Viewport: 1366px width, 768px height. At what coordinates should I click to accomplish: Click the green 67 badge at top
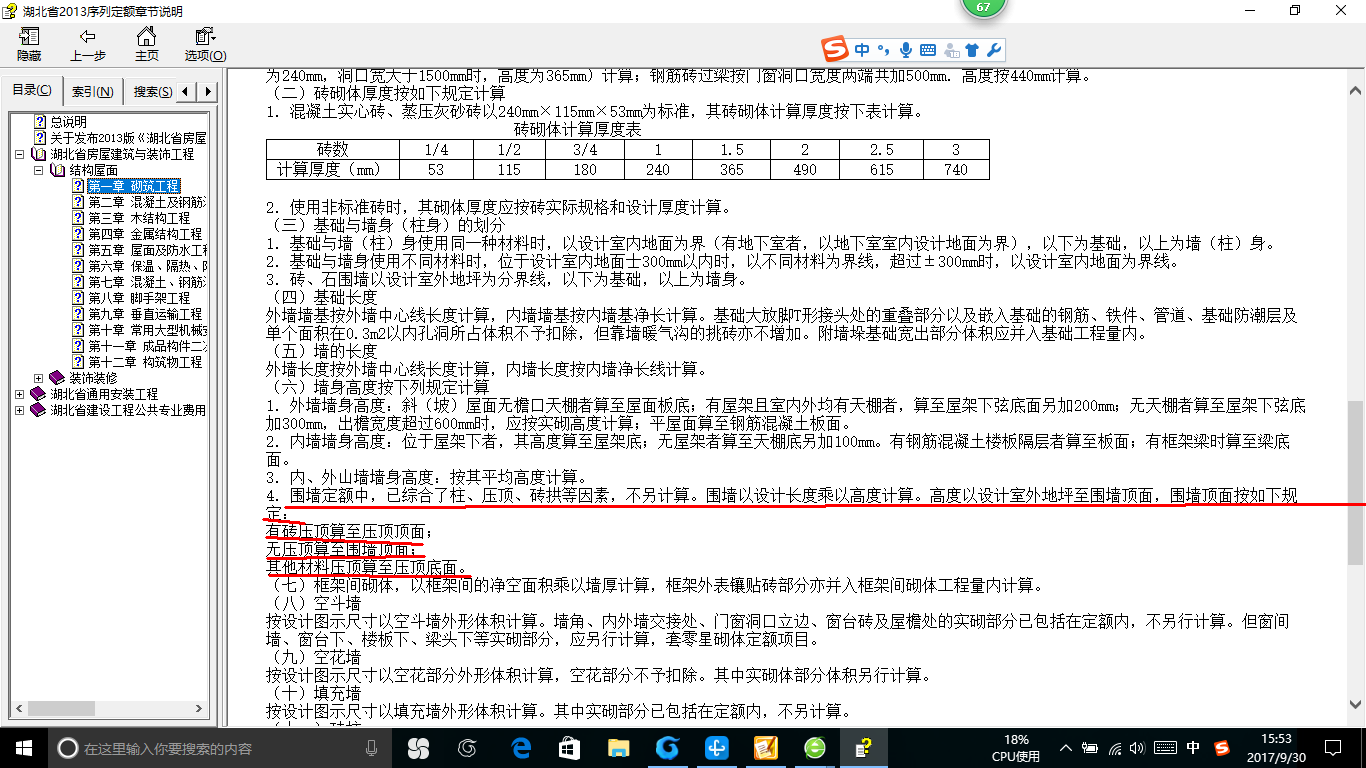pos(983,7)
